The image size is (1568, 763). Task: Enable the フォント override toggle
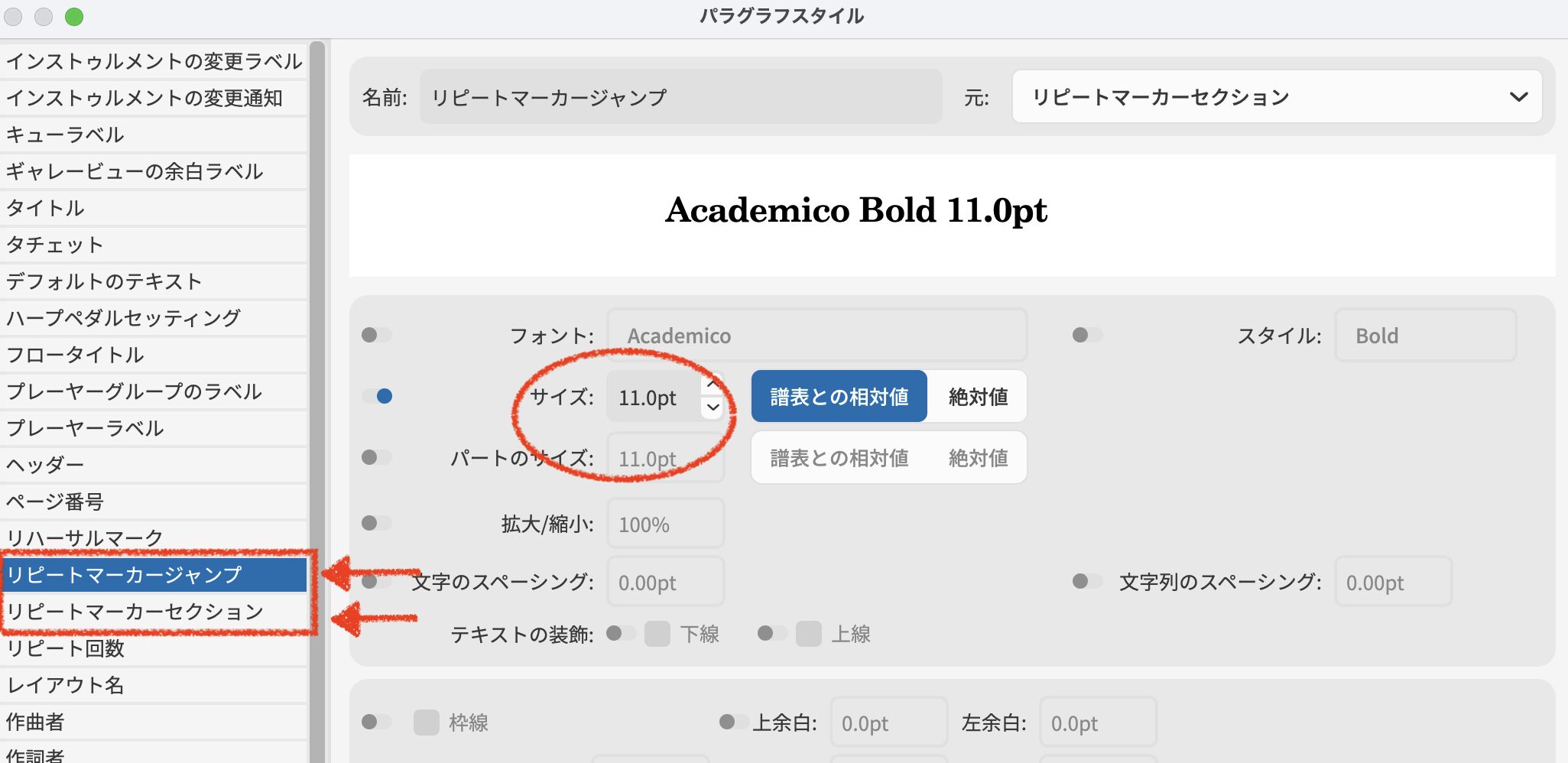[x=376, y=335]
